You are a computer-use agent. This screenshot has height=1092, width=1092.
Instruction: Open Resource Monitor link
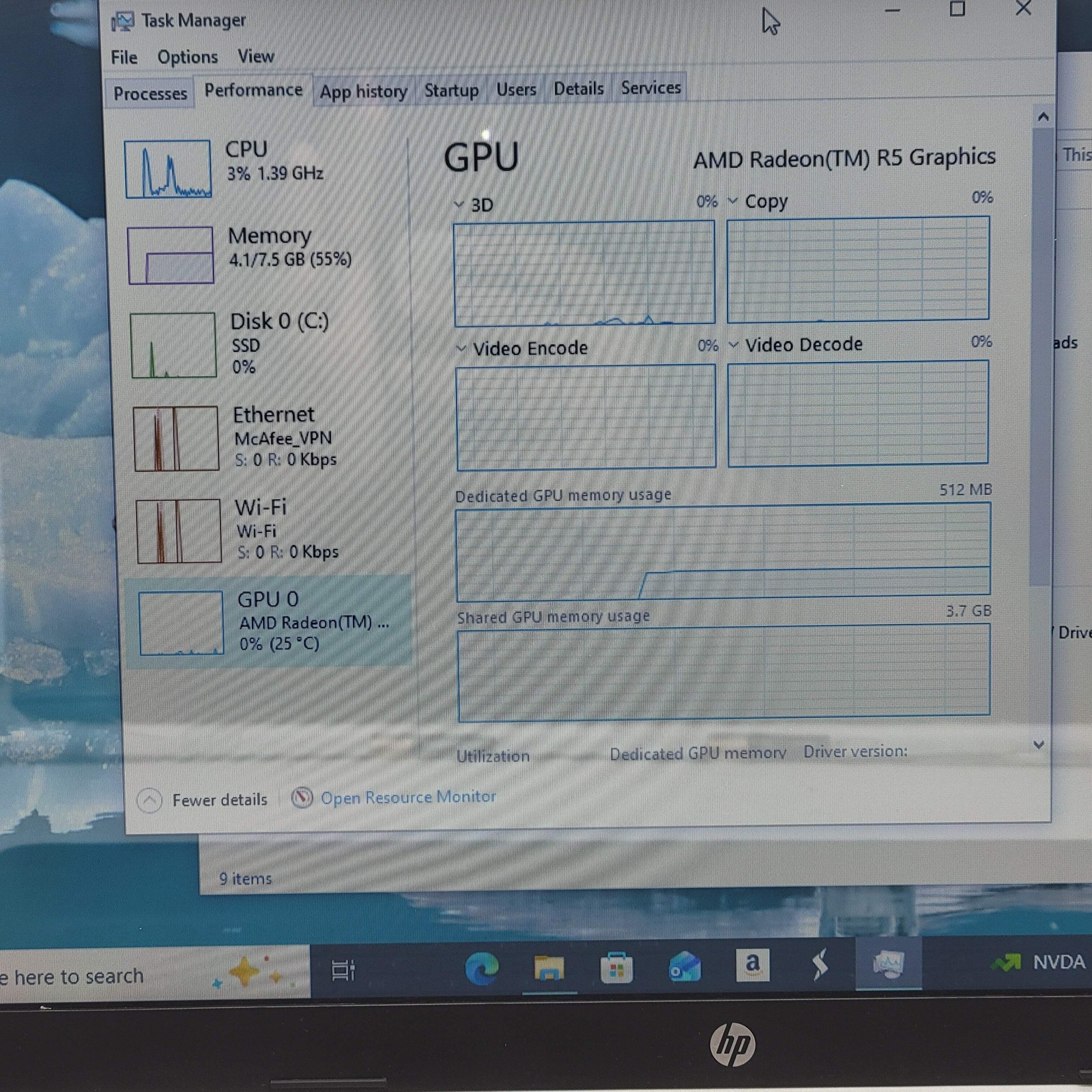click(x=408, y=797)
